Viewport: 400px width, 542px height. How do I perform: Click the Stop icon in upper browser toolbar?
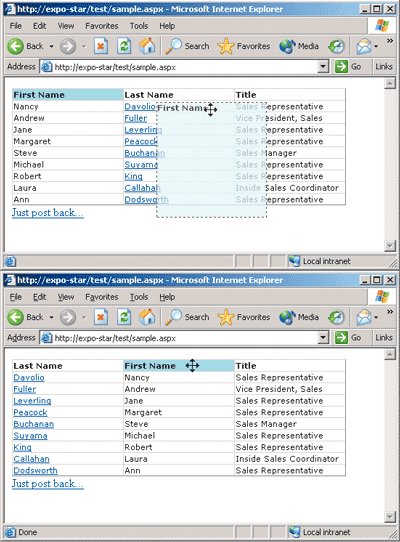(x=101, y=46)
